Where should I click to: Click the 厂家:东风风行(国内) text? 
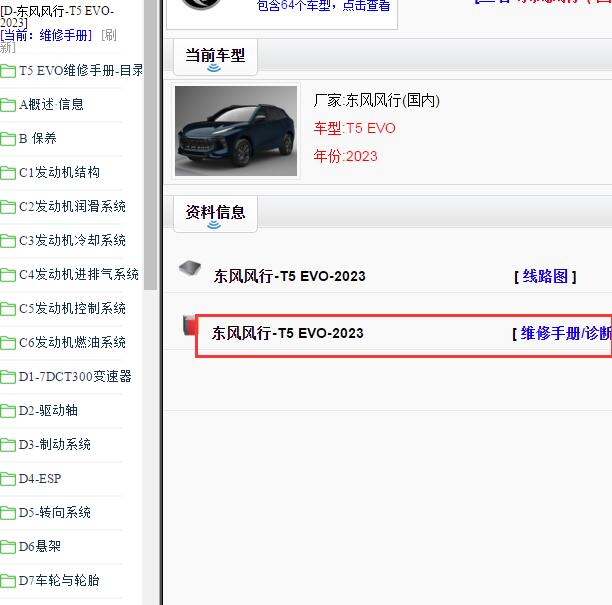click(x=377, y=100)
